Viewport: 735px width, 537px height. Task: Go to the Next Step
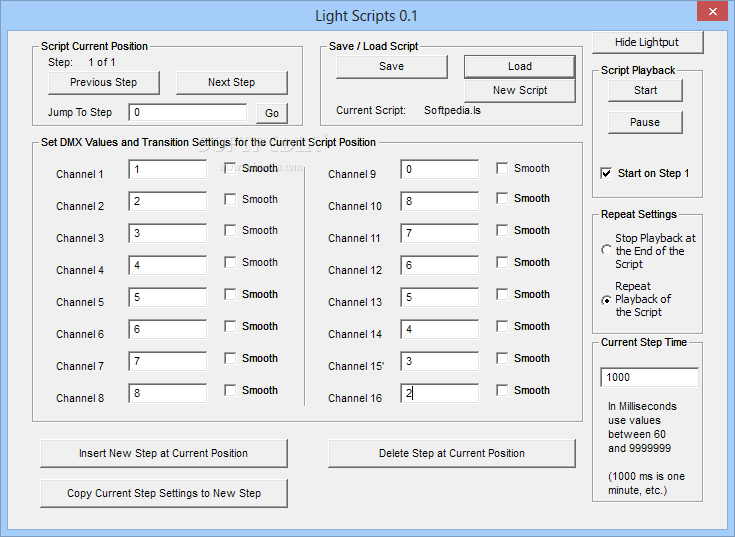pos(232,82)
